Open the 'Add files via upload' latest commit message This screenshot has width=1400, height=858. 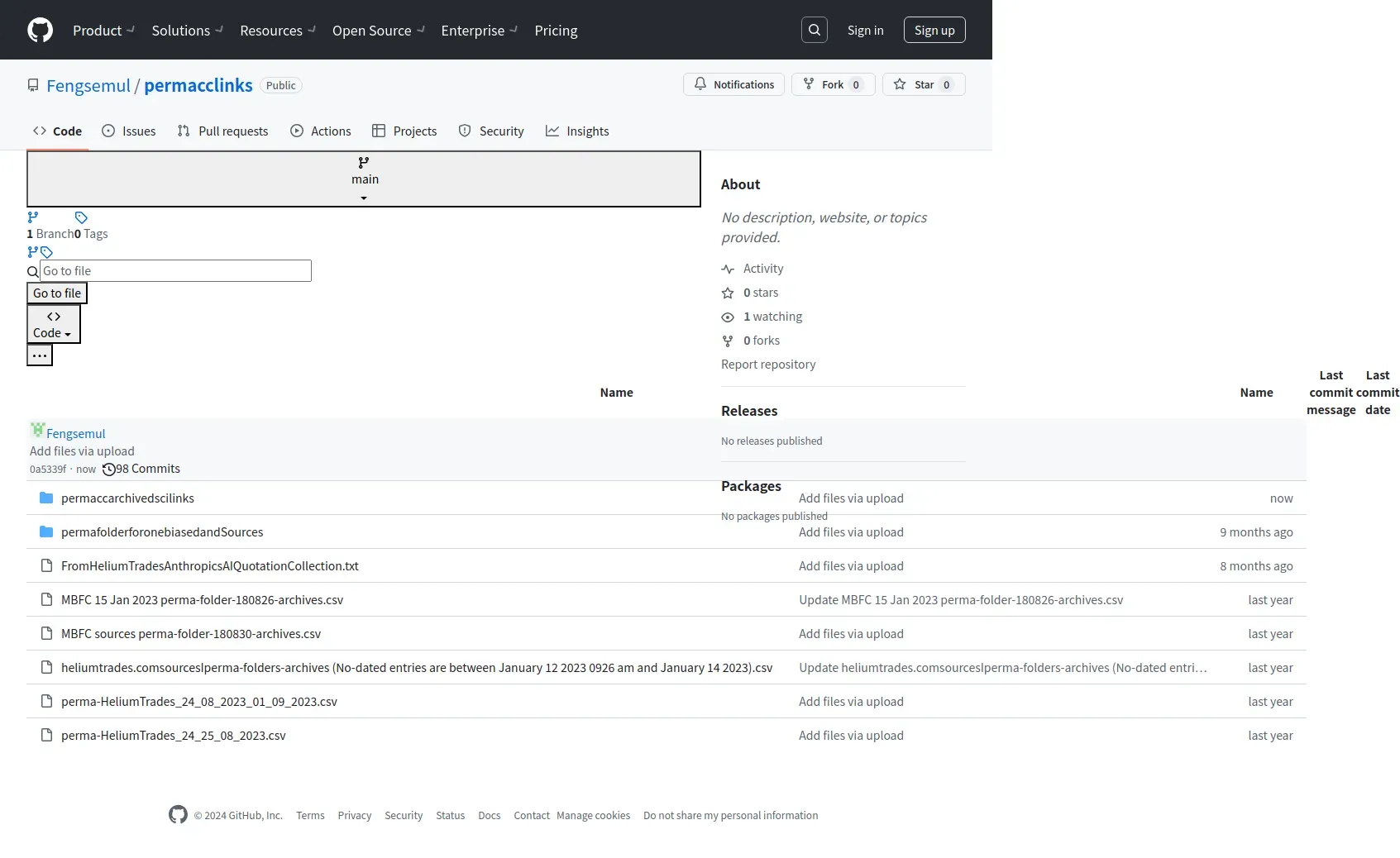[82, 451]
